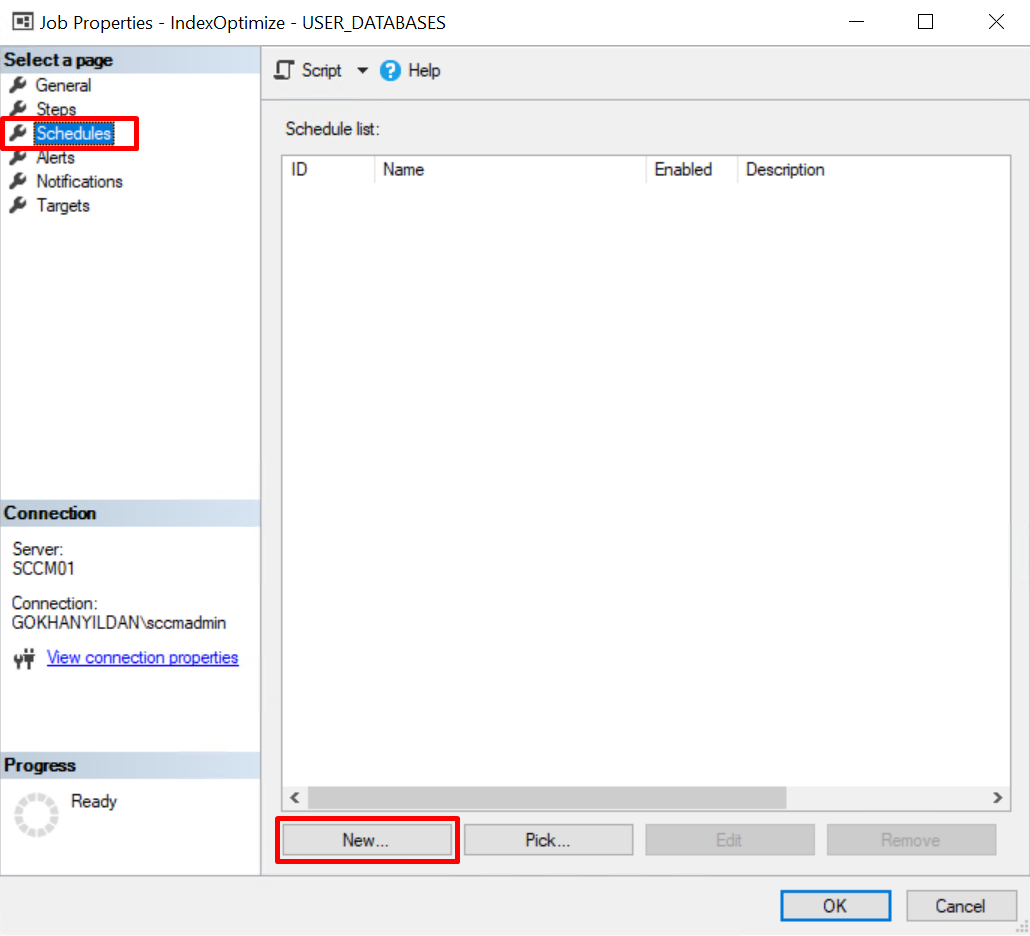Click the horizontal scrollbar thumb
This screenshot has height=936, width=1030.
pos(547,797)
